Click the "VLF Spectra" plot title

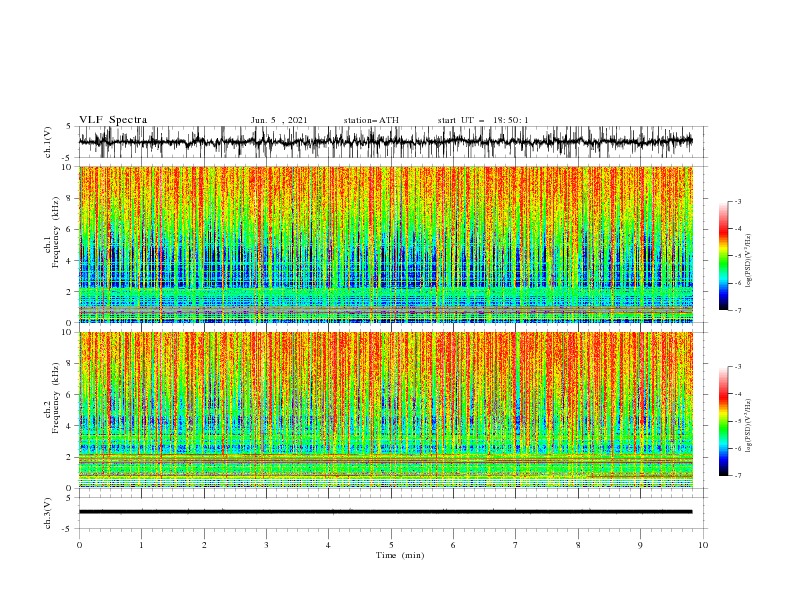click(x=113, y=120)
